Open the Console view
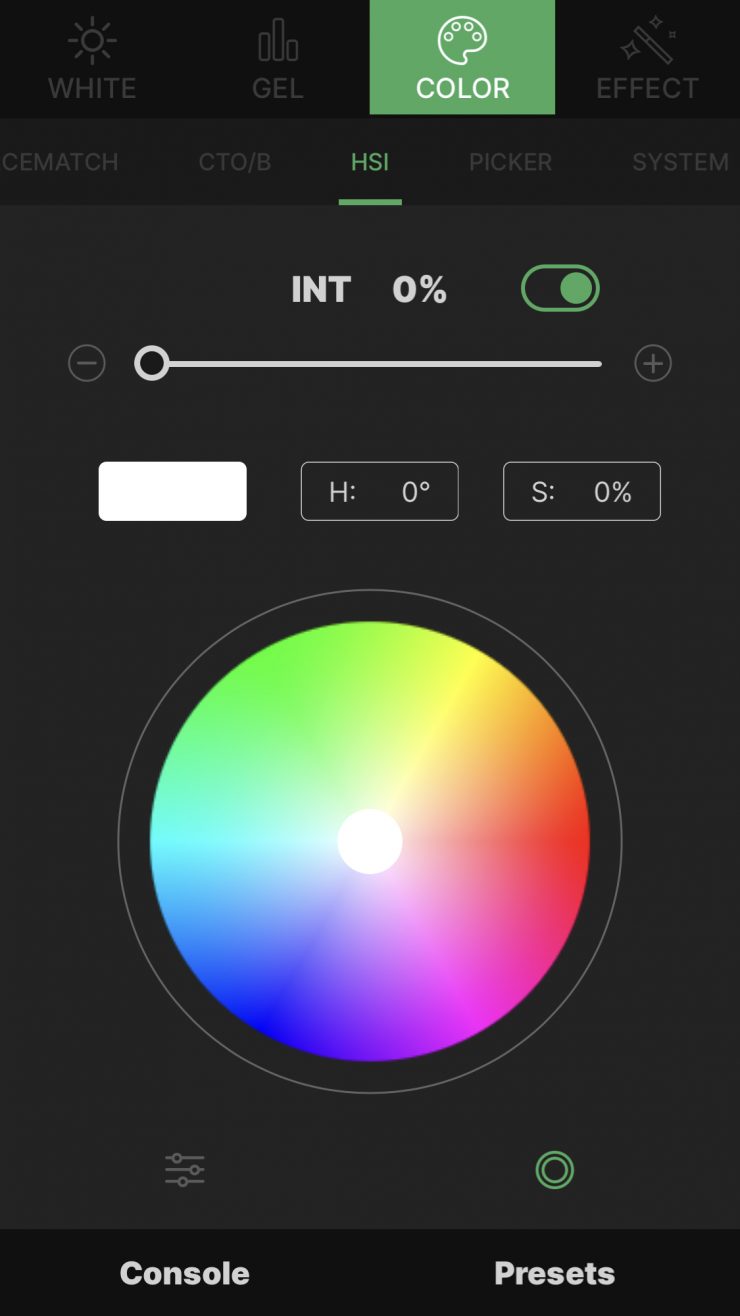This screenshot has width=740, height=1316. coord(185,1273)
